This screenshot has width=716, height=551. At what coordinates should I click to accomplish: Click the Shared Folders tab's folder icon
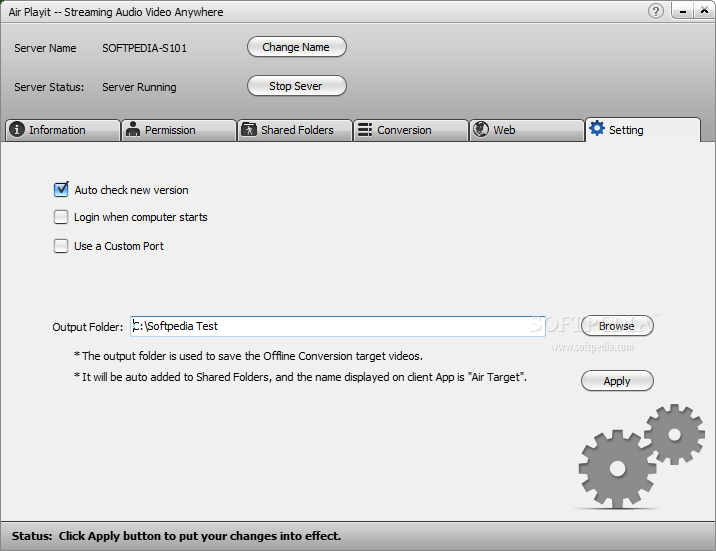coord(249,129)
